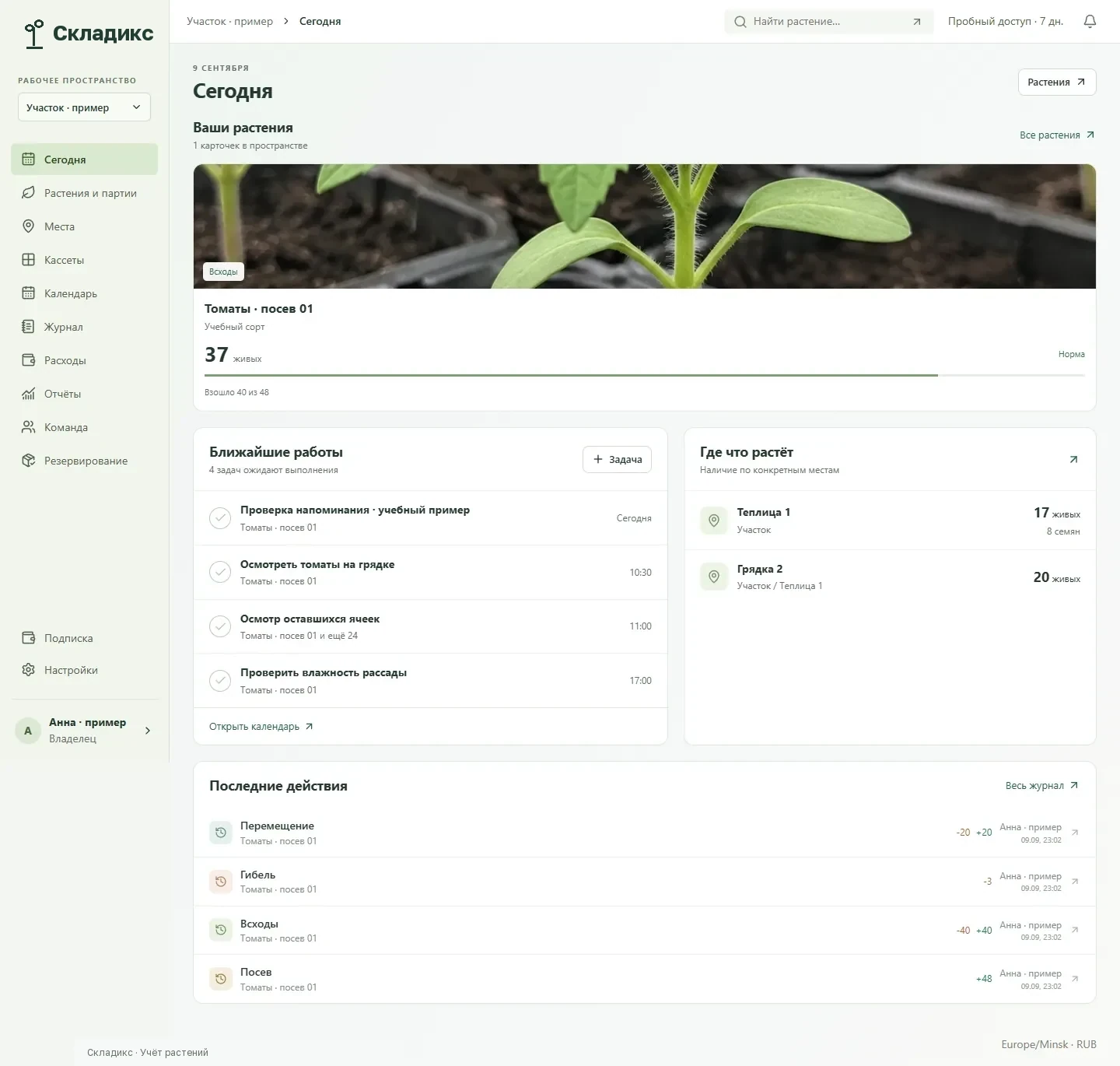
Task: Click the 'Всходы' badge on the plant photo
Action: tap(223, 272)
